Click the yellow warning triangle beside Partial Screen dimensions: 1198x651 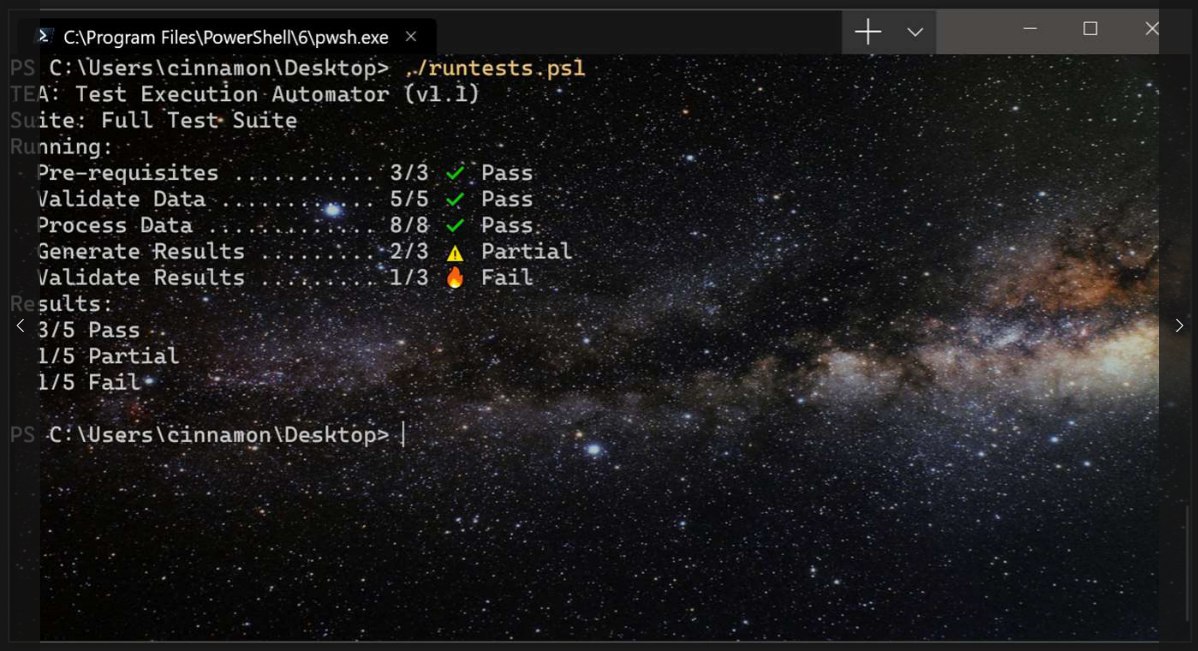point(455,252)
